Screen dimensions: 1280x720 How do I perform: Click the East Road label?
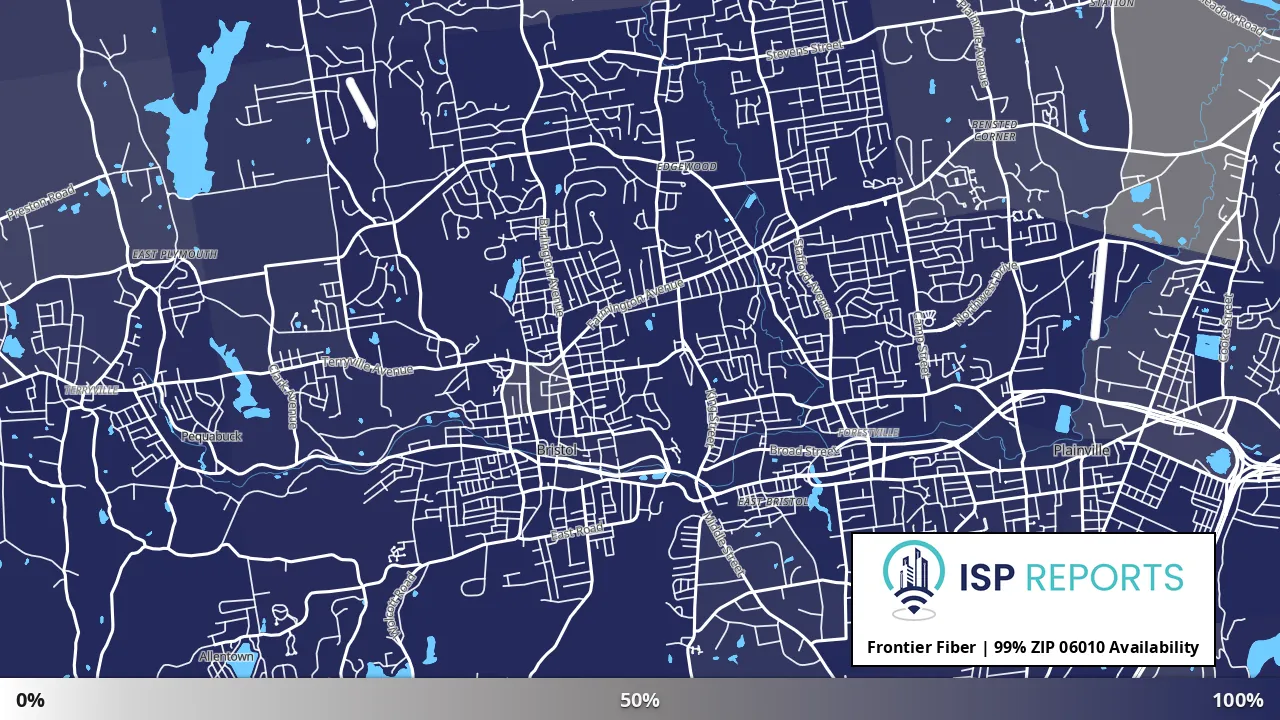click(x=578, y=533)
